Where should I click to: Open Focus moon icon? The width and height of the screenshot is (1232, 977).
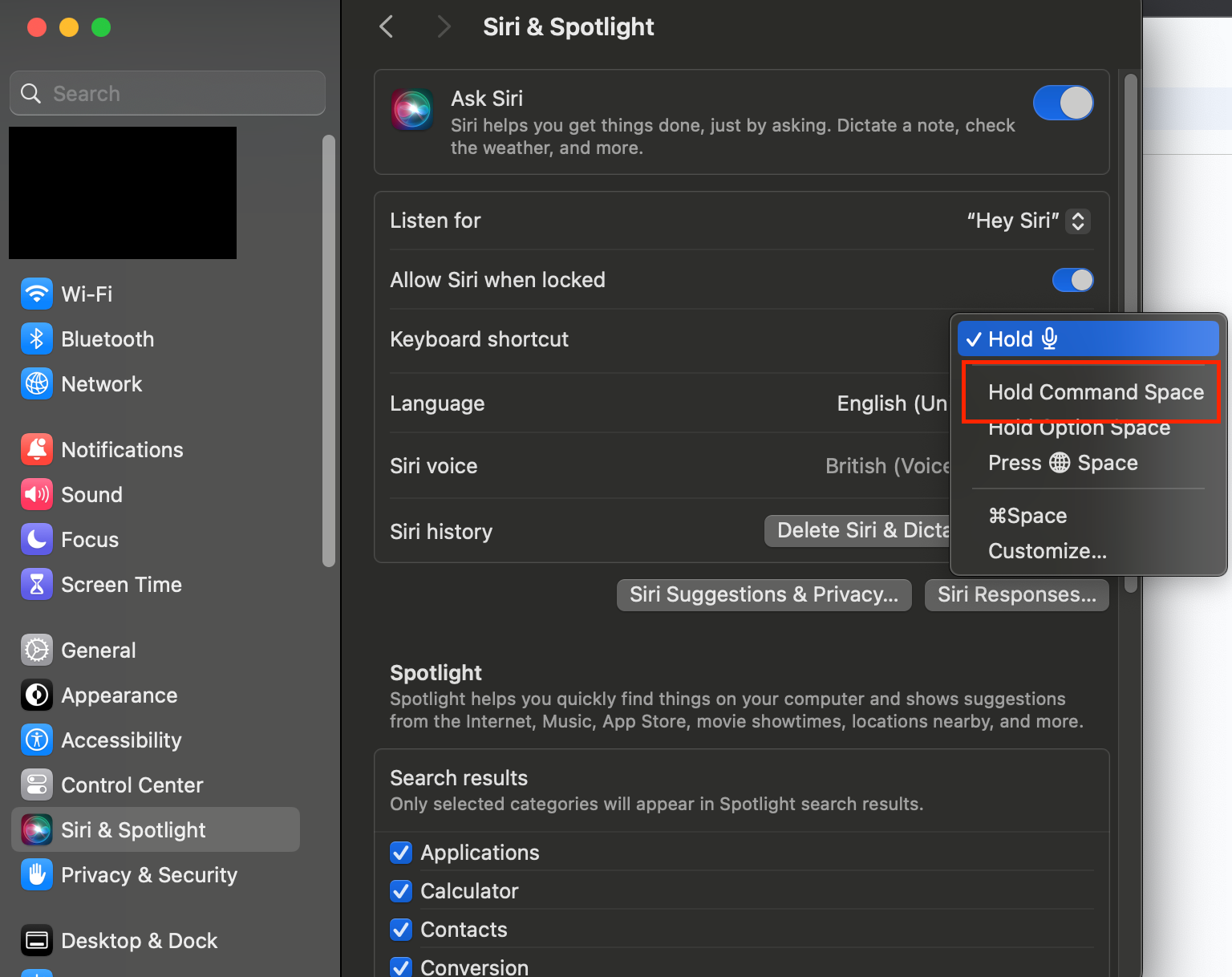click(x=37, y=540)
